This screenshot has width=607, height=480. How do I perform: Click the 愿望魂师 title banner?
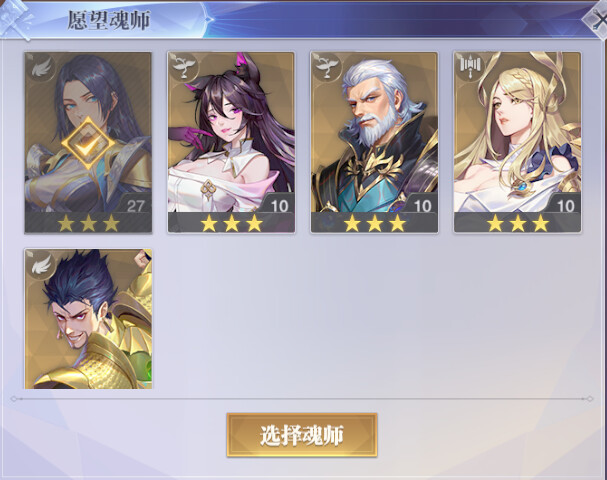[109, 20]
